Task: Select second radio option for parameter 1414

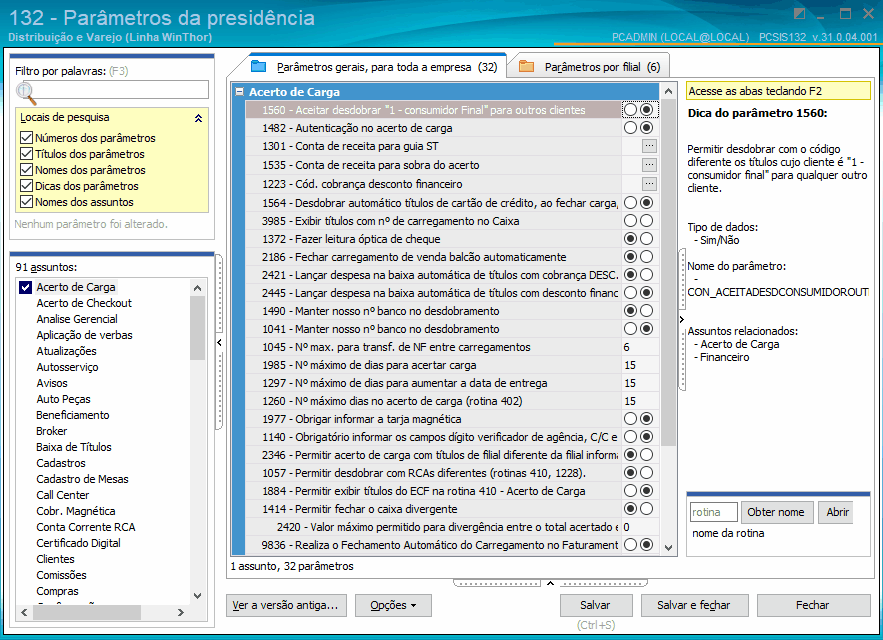Action: 646,509
